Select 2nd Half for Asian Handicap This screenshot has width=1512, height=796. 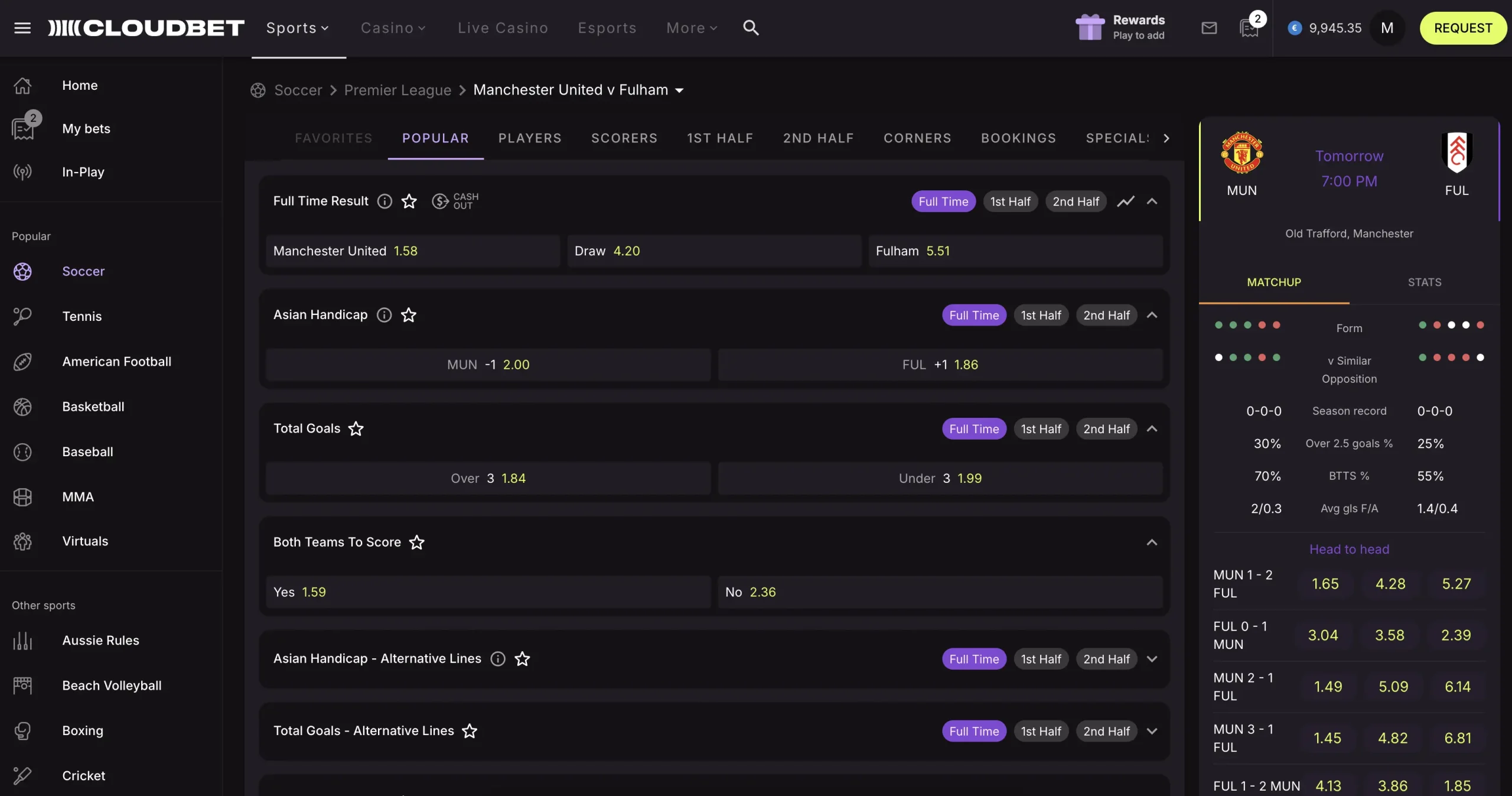1106,315
